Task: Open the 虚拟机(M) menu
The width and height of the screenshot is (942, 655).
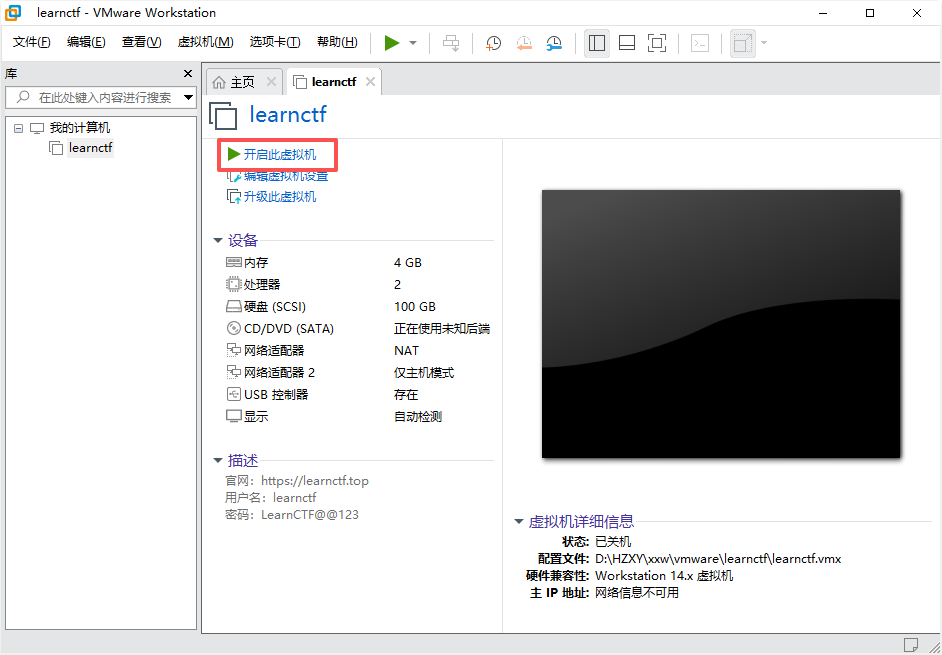Action: coord(205,42)
